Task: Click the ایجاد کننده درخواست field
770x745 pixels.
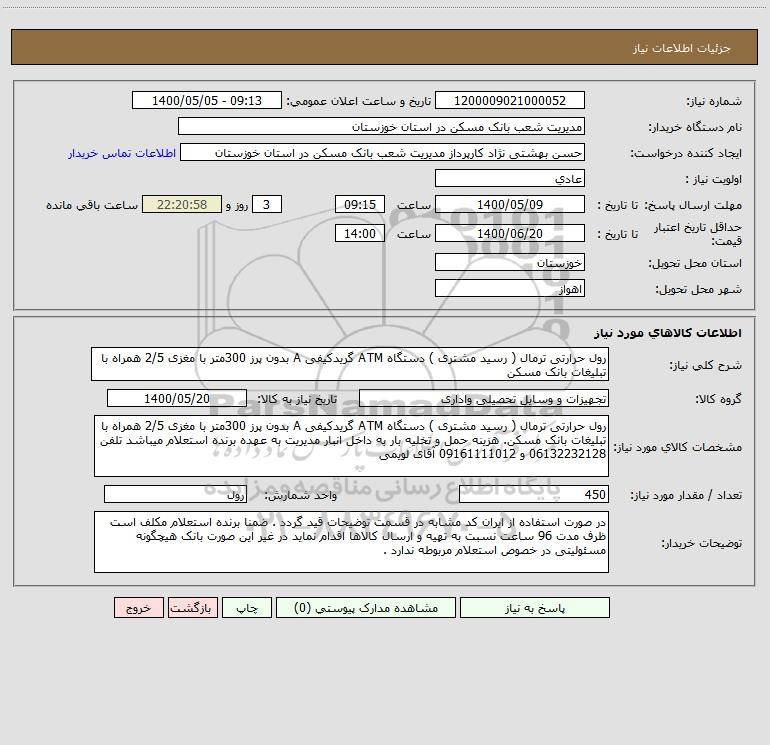Action: pyautogui.click(x=382, y=152)
